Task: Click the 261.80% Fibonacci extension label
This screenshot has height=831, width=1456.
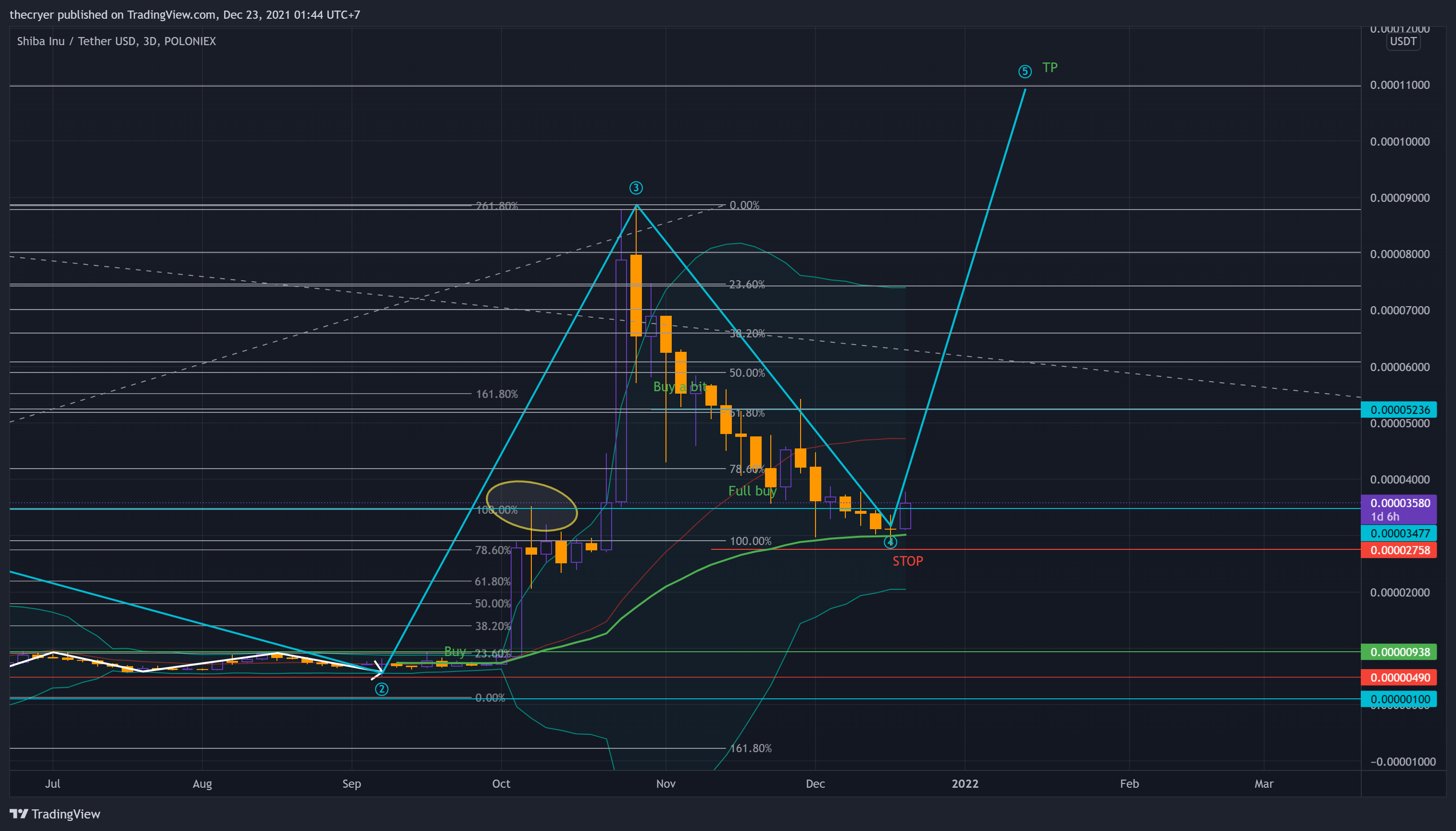Action: click(x=497, y=206)
